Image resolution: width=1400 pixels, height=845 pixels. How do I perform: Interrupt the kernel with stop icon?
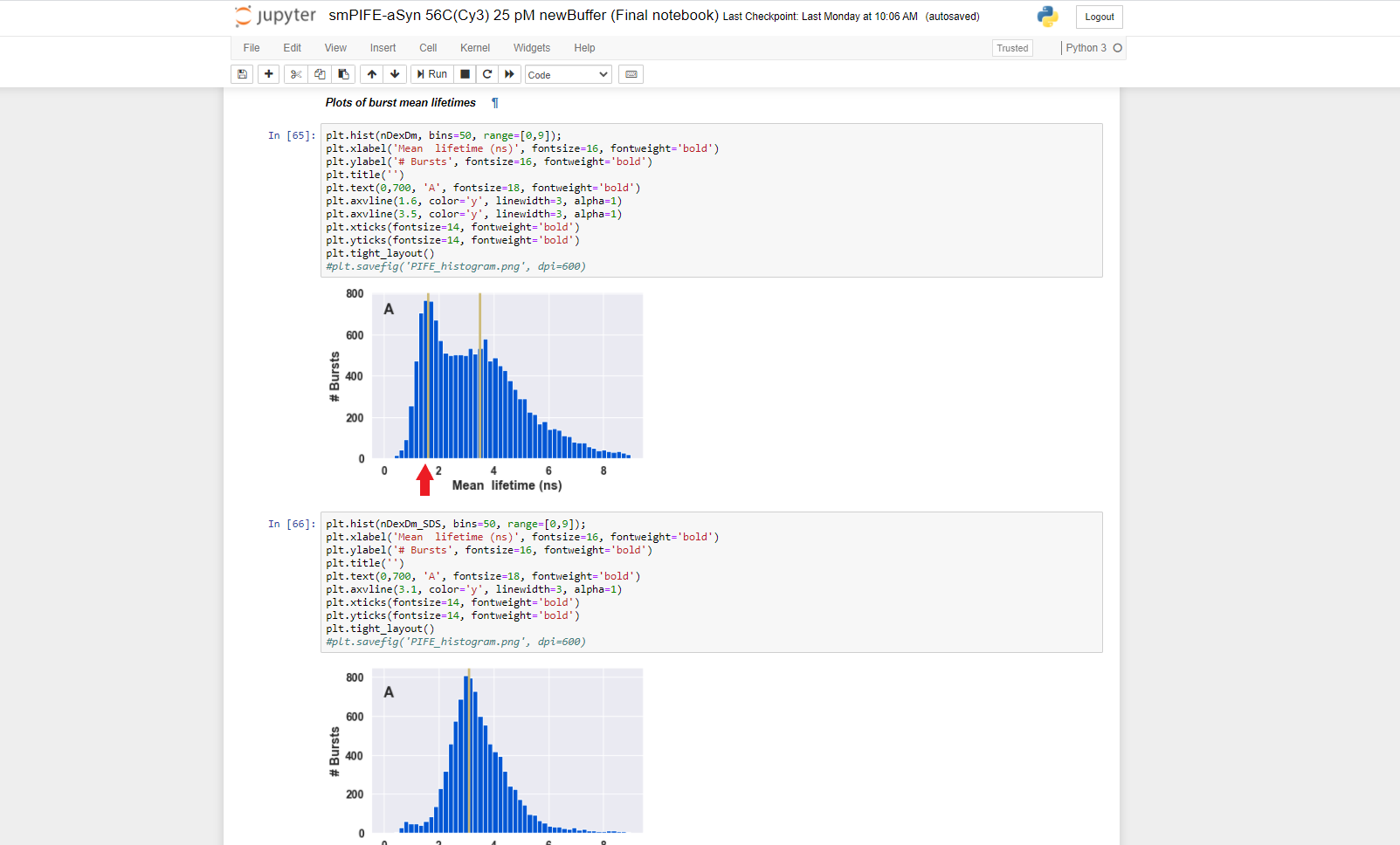point(466,74)
